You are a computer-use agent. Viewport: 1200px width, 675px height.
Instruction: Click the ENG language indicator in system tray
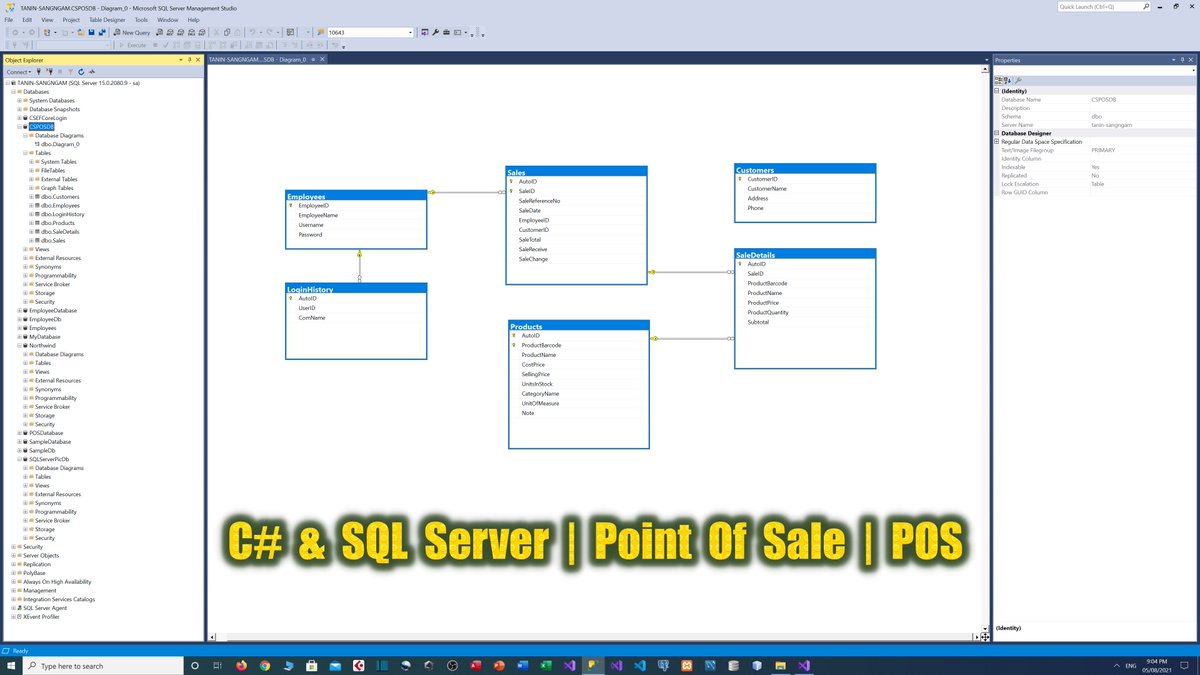[1130, 666]
